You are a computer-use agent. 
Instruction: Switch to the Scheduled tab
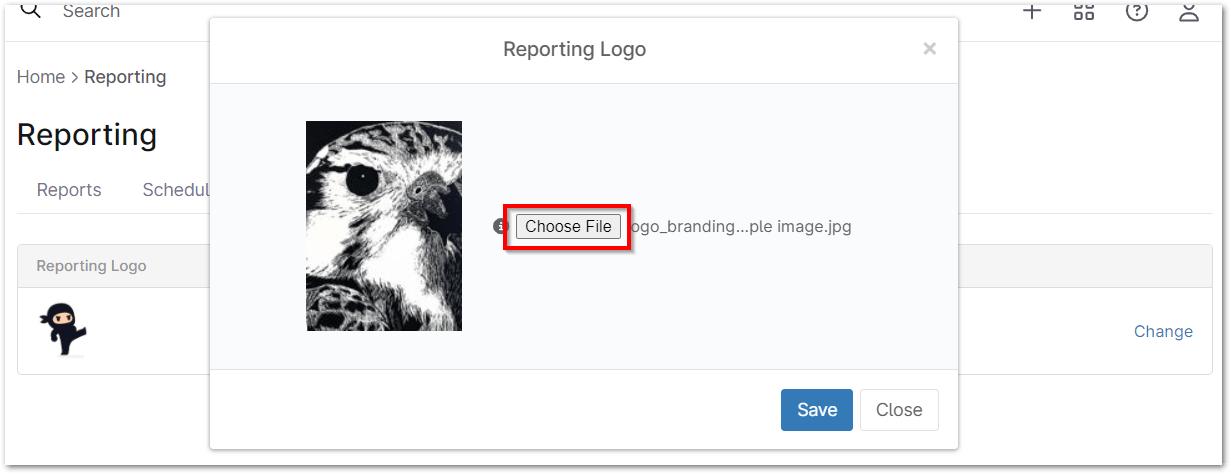coord(176,190)
